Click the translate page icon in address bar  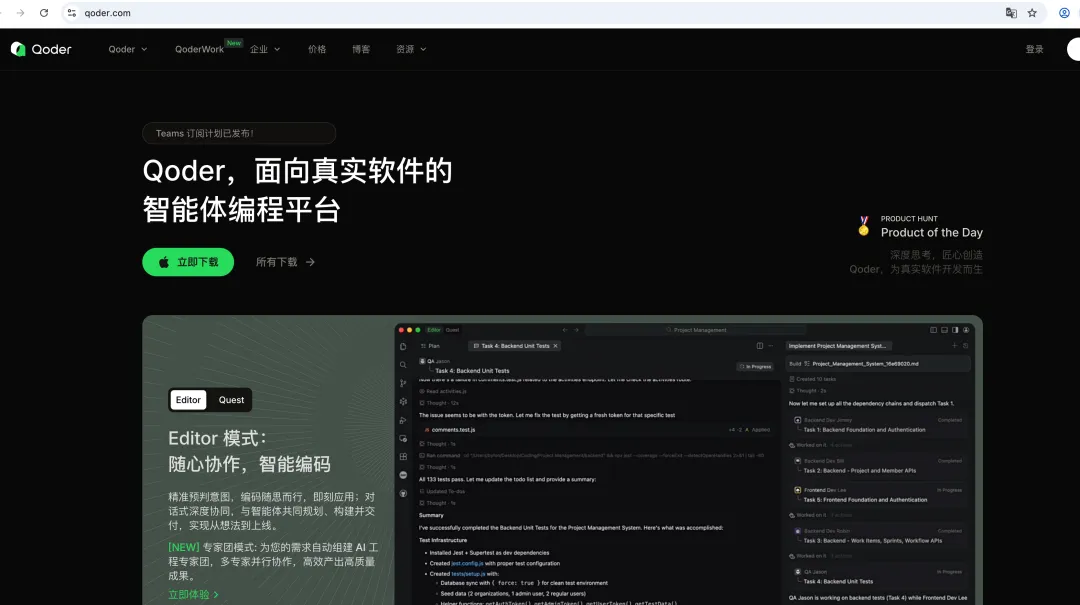click(x=1010, y=12)
